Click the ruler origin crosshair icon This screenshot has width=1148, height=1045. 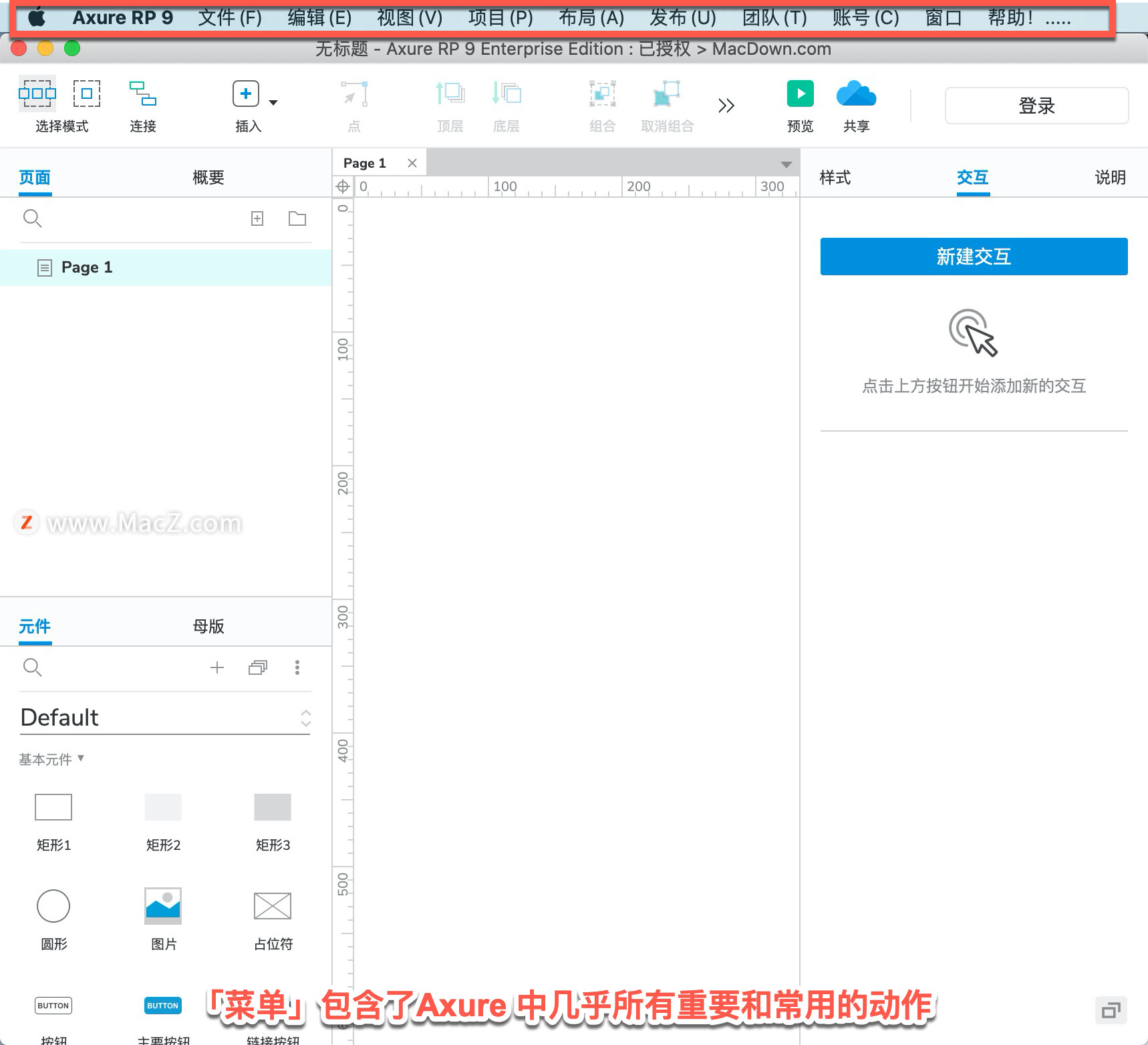[343, 186]
